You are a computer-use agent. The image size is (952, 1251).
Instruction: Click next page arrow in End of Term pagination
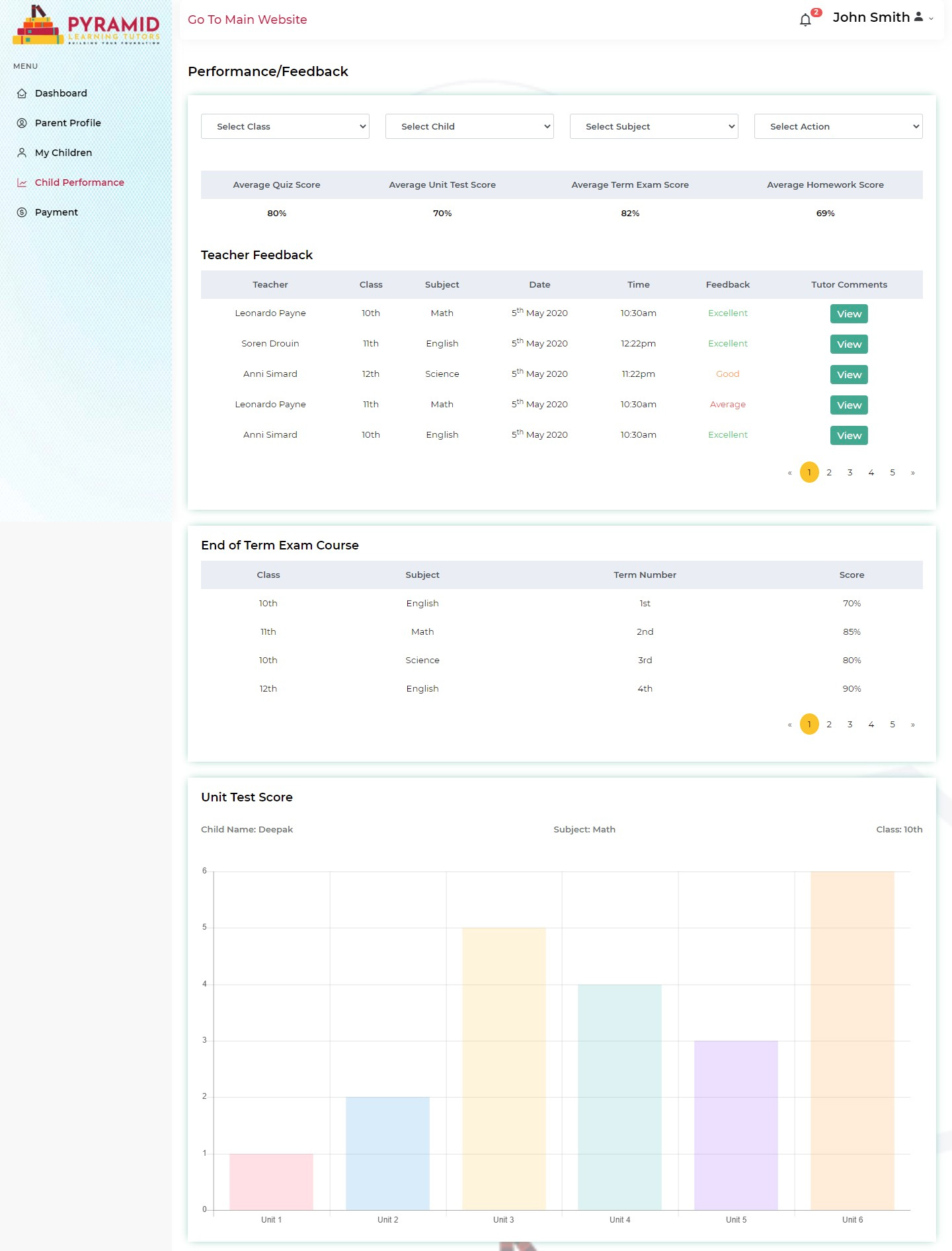click(x=913, y=725)
